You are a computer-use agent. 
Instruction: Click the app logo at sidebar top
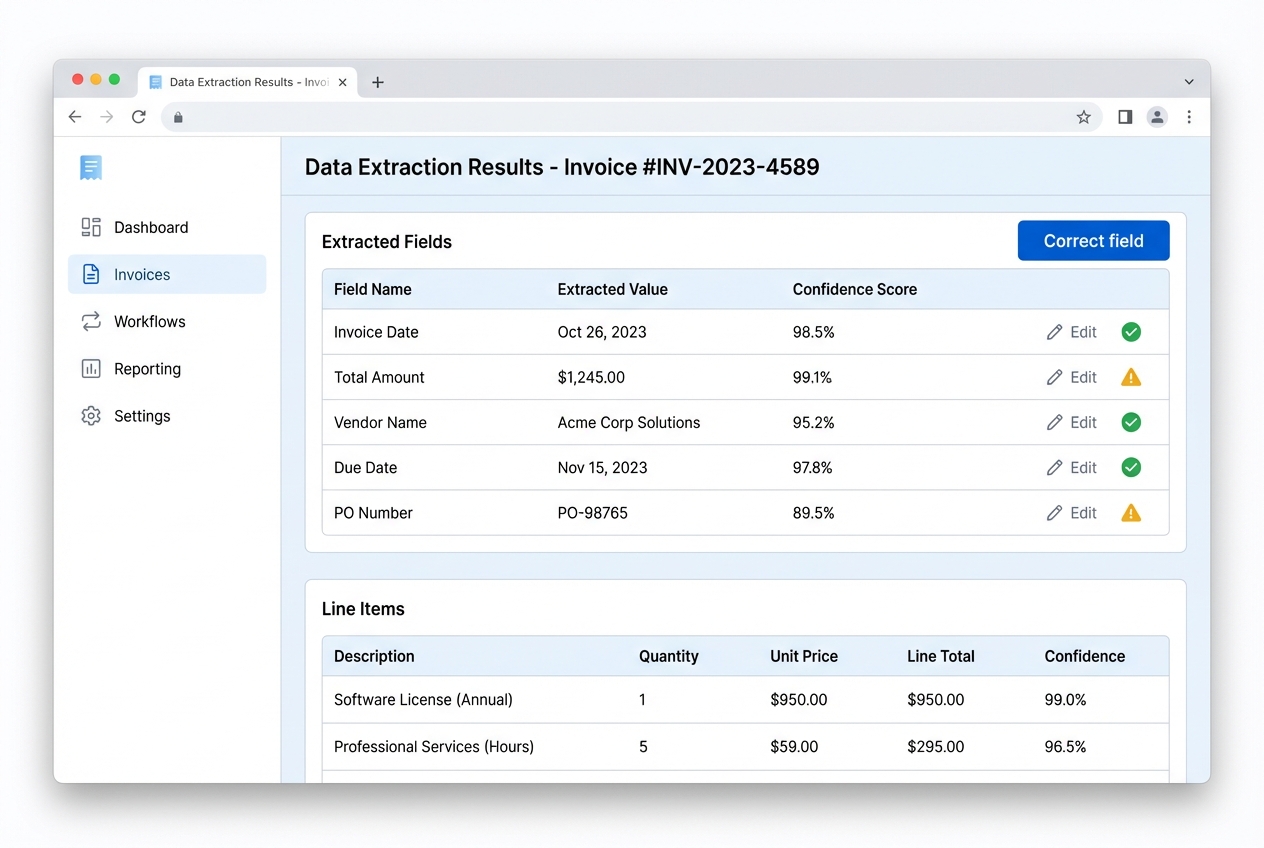pos(90,167)
